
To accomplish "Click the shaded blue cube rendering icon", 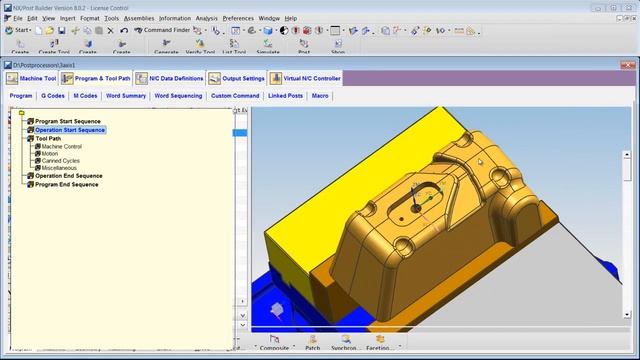I will pyautogui.click(x=268, y=31).
